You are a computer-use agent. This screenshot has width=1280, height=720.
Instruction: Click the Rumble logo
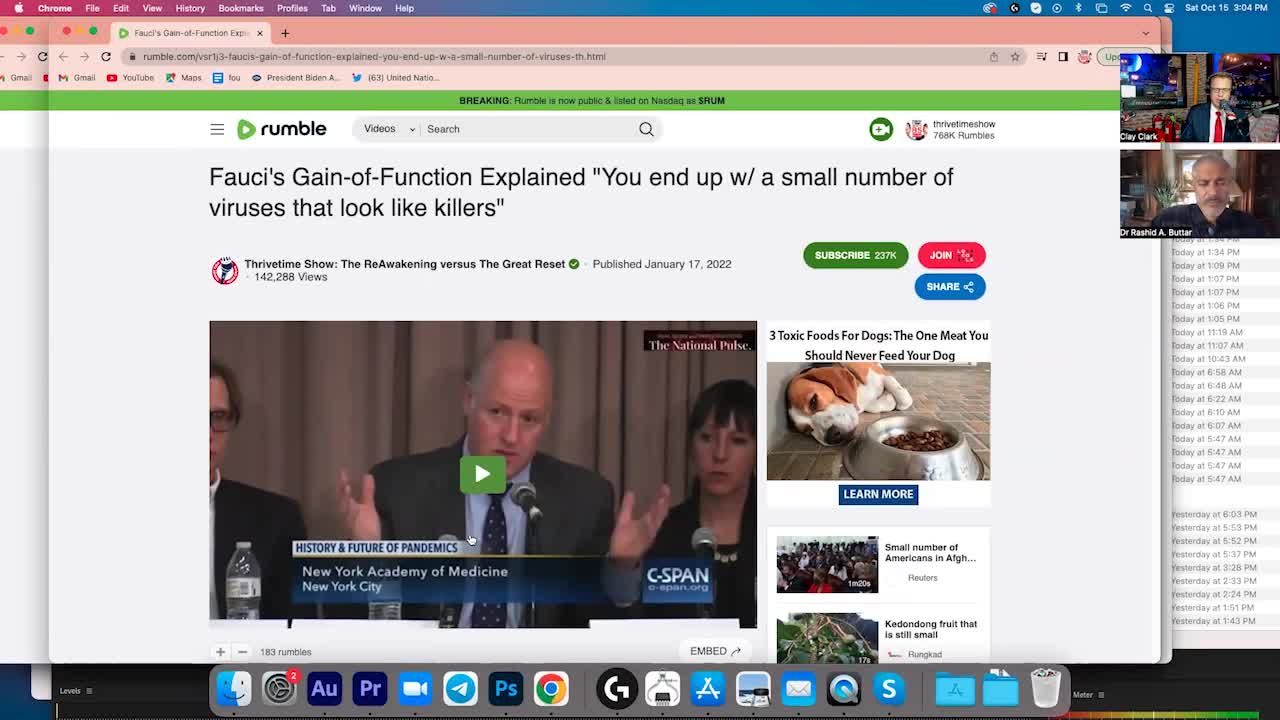[281, 129]
